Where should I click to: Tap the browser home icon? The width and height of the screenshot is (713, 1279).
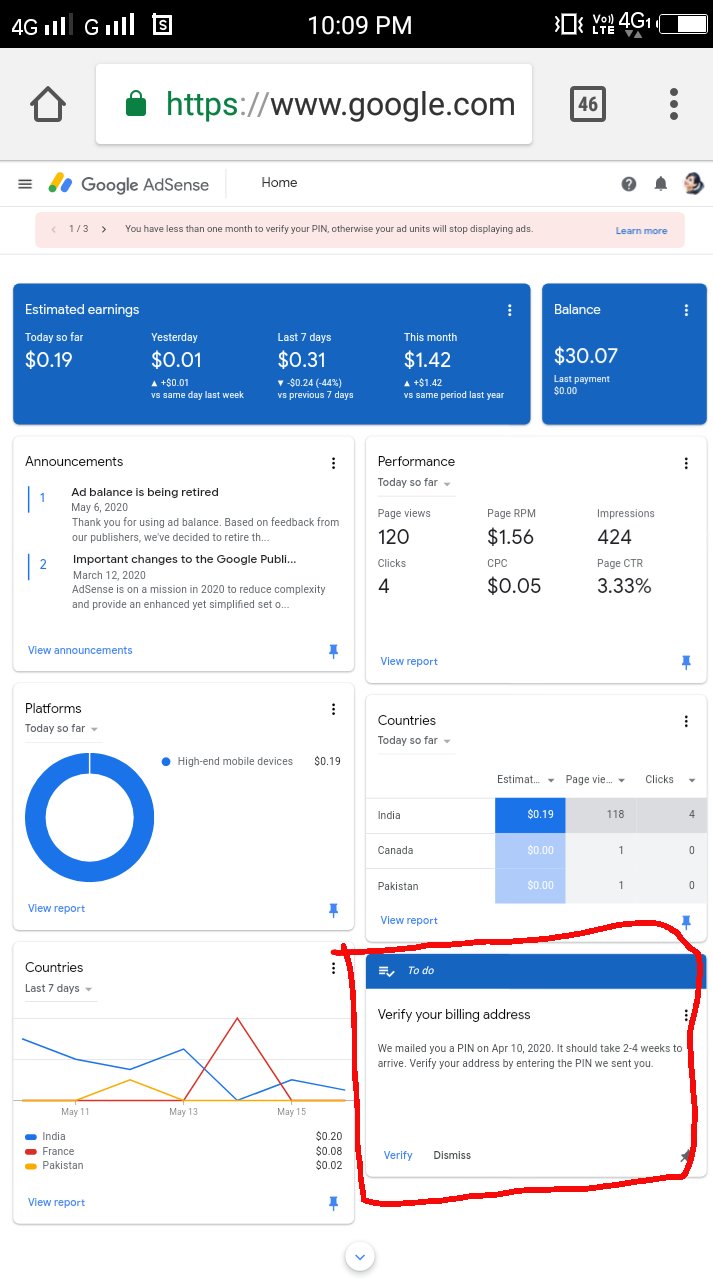point(47,103)
